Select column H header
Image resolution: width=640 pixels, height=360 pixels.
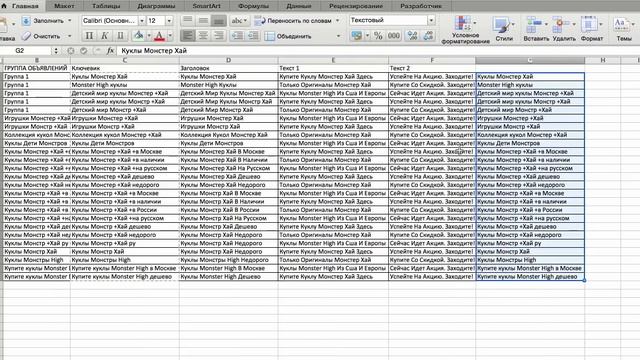(x=603, y=60)
